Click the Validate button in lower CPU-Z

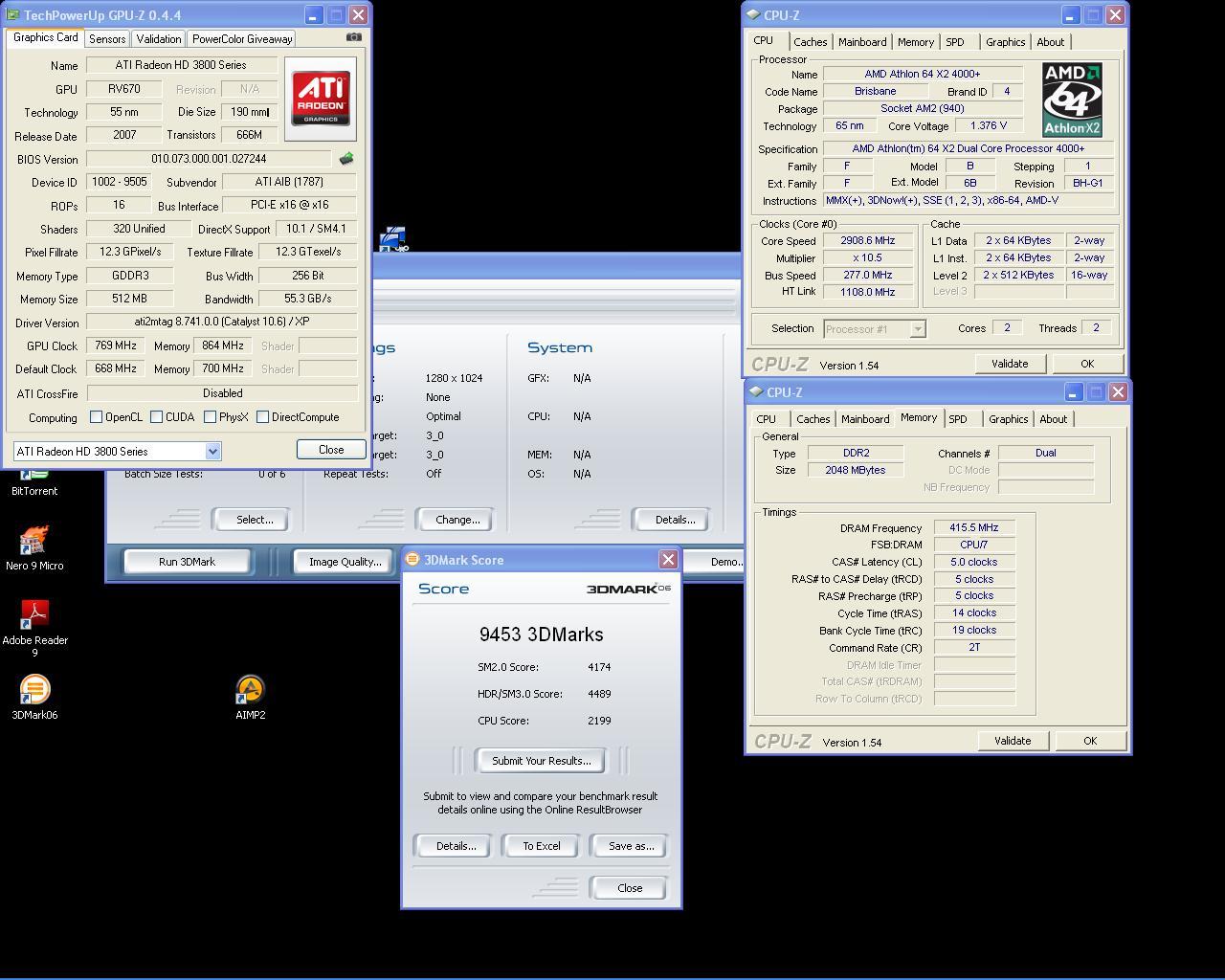point(1012,740)
